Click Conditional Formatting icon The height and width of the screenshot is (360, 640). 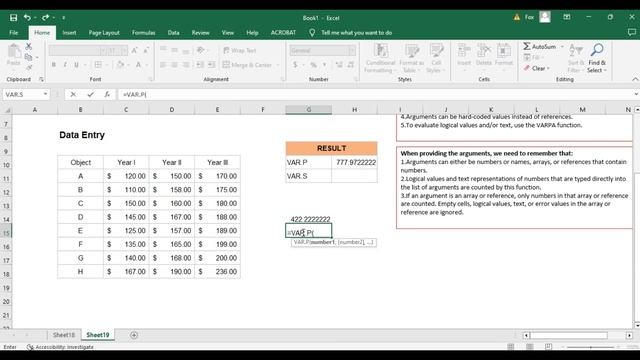[380, 58]
